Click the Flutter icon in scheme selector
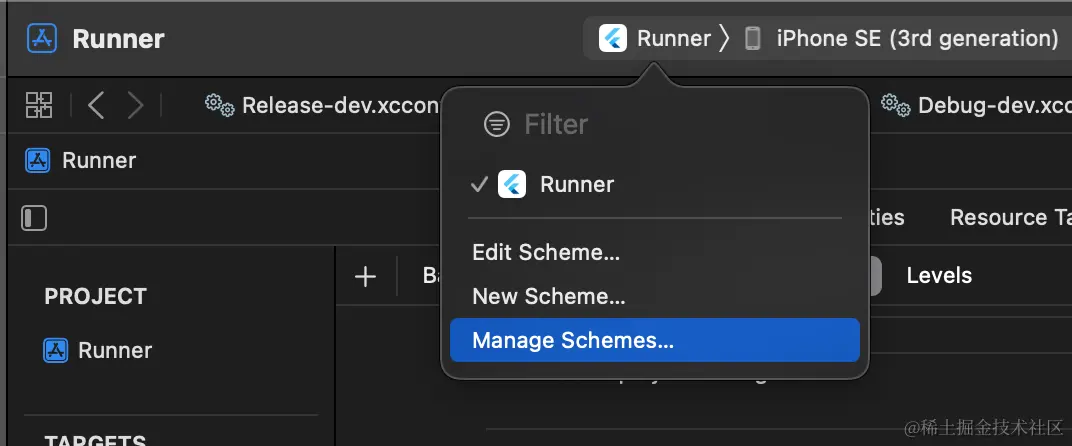This screenshot has height=446, width=1072. (x=612, y=39)
